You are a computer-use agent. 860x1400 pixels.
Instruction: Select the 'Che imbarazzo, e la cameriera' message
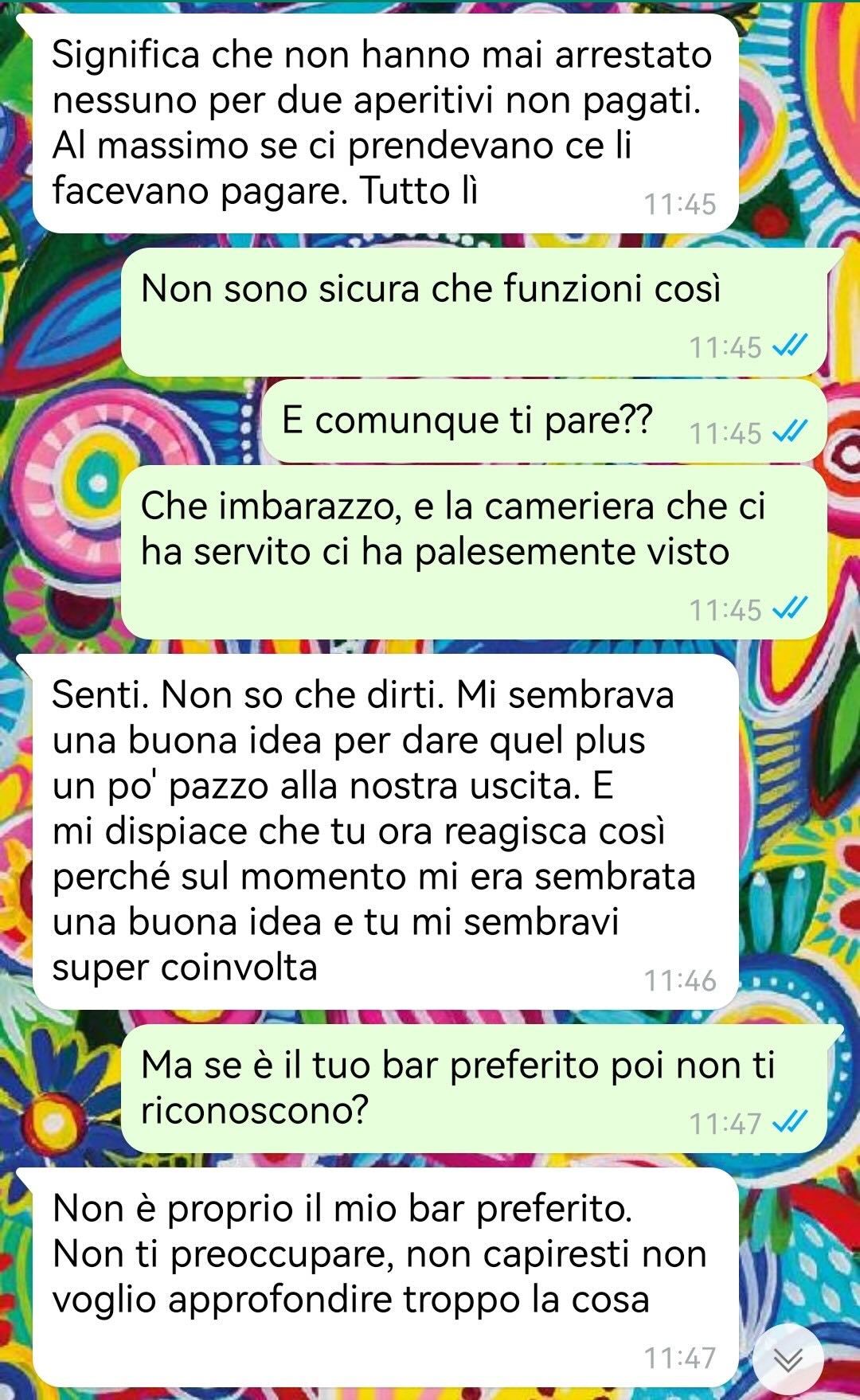(475, 553)
